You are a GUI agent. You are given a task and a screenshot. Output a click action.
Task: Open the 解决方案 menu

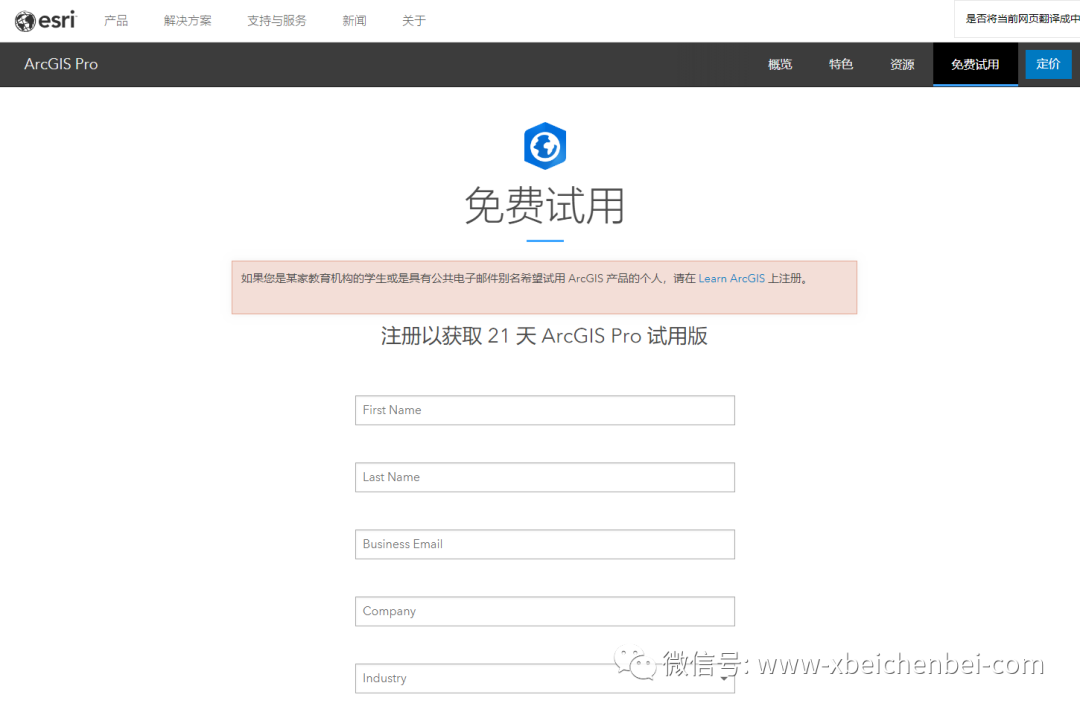tap(187, 20)
